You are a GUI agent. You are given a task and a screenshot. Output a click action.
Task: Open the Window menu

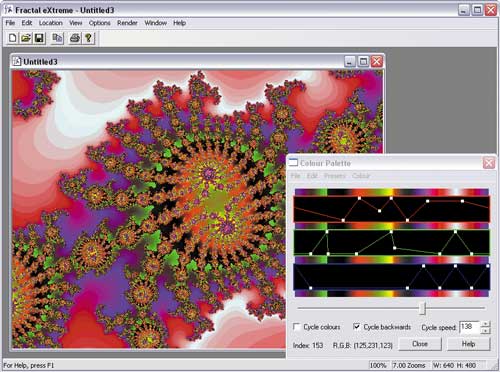click(x=155, y=23)
